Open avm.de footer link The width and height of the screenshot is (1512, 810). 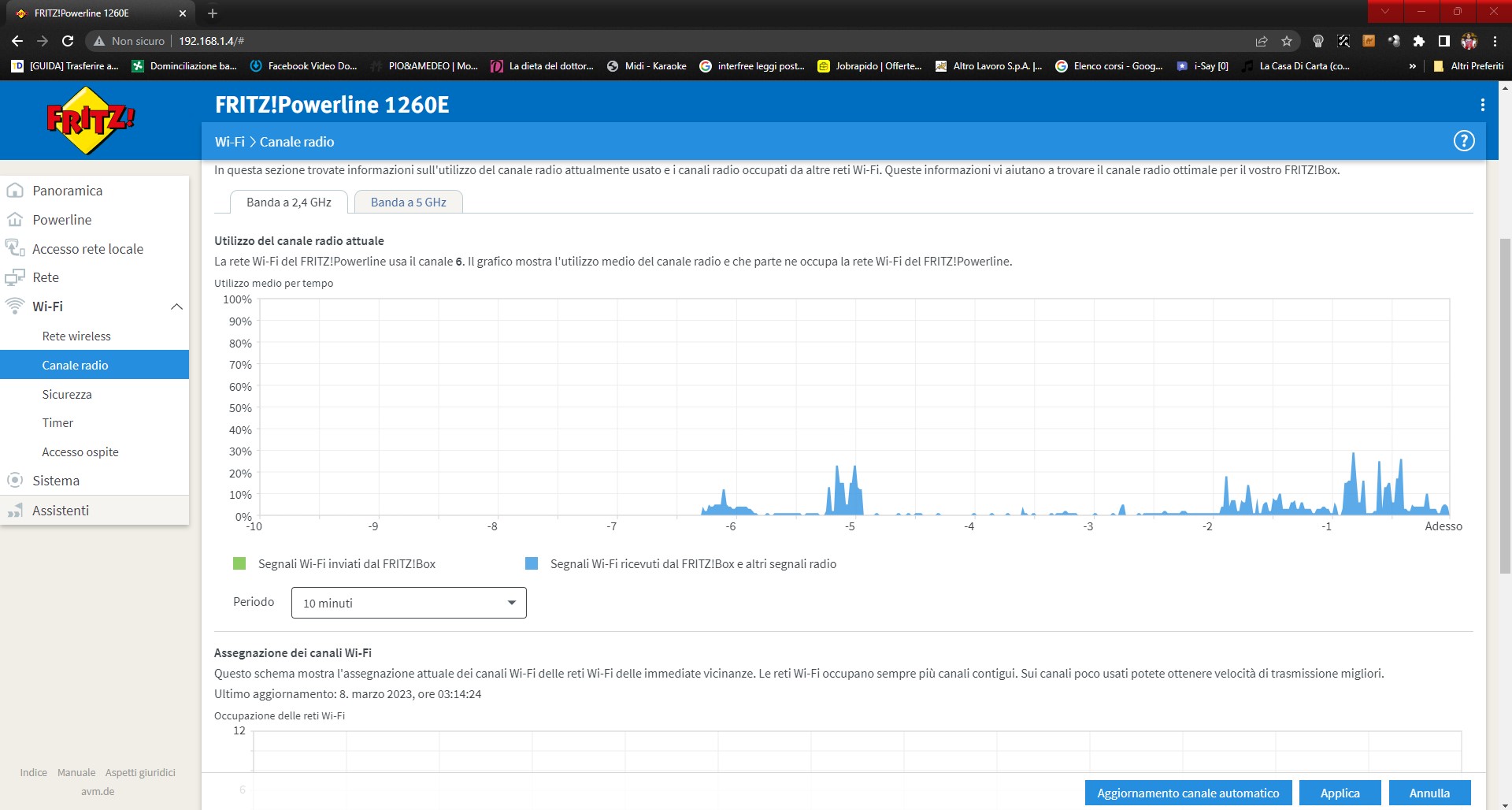(98, 791)
